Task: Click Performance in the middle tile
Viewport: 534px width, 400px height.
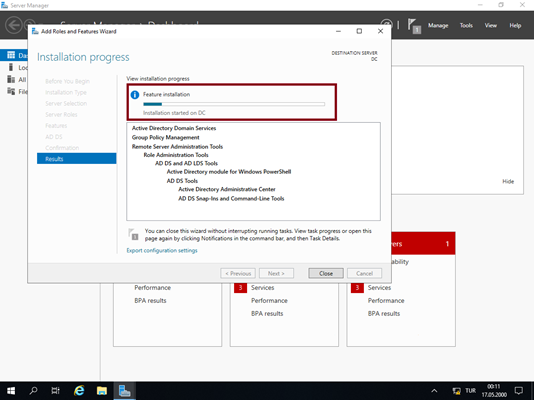Action: pos(269,301)
